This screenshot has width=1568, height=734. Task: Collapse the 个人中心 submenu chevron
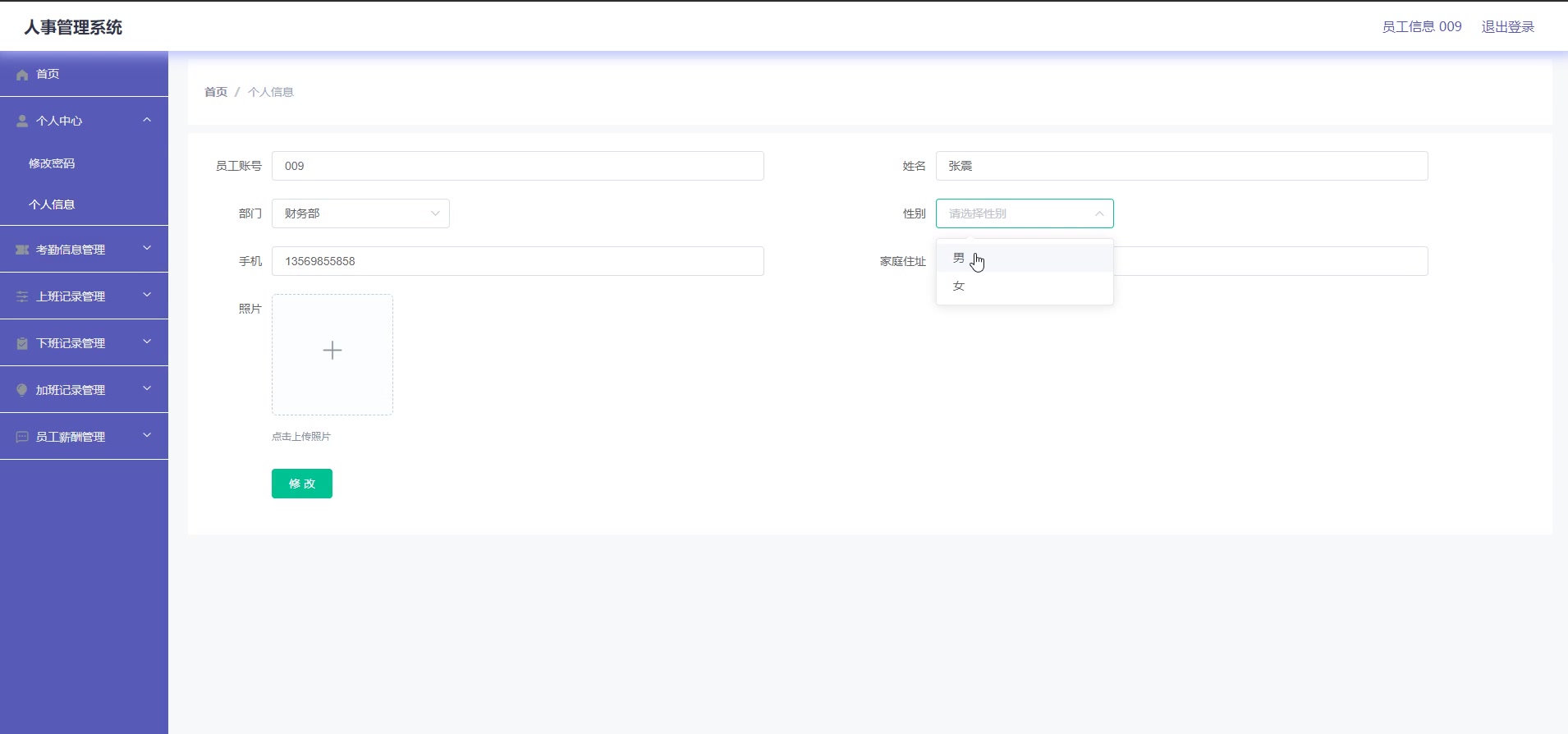pyautogui.click(x=147, y=120)
